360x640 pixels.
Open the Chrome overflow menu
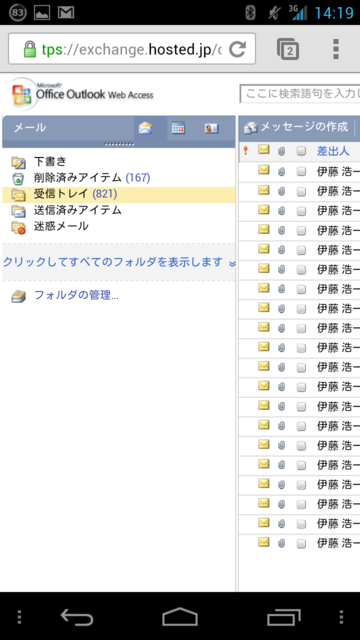(336, 49)
